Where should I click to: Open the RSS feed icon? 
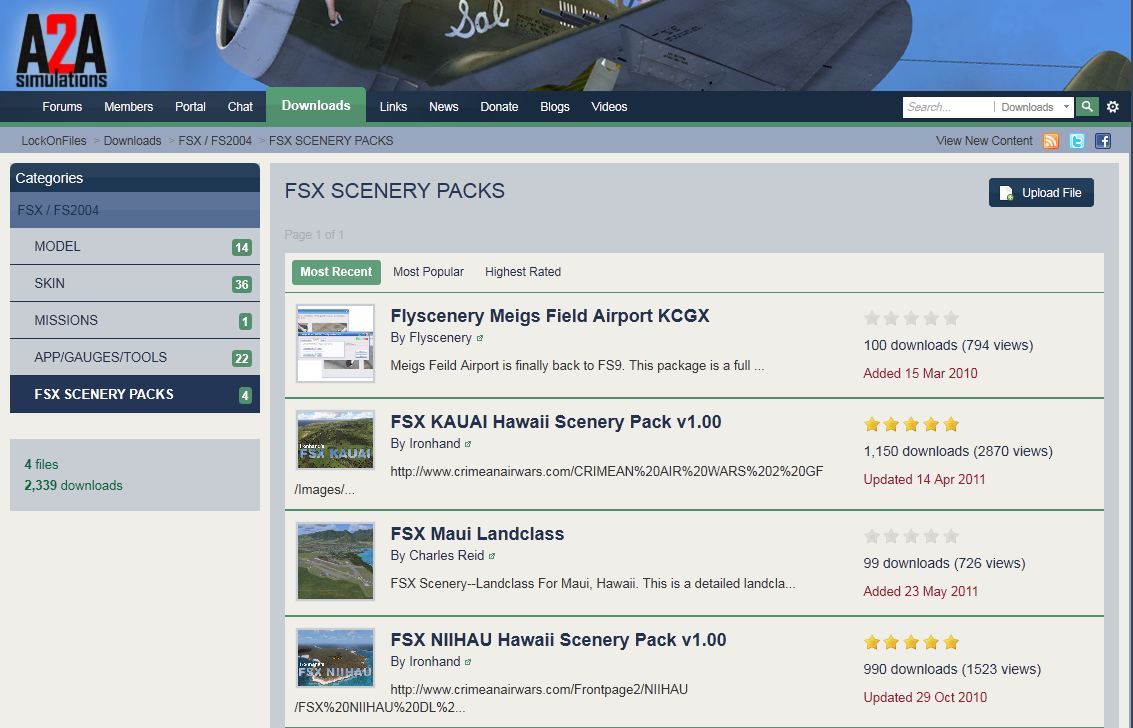(1051, 141)
